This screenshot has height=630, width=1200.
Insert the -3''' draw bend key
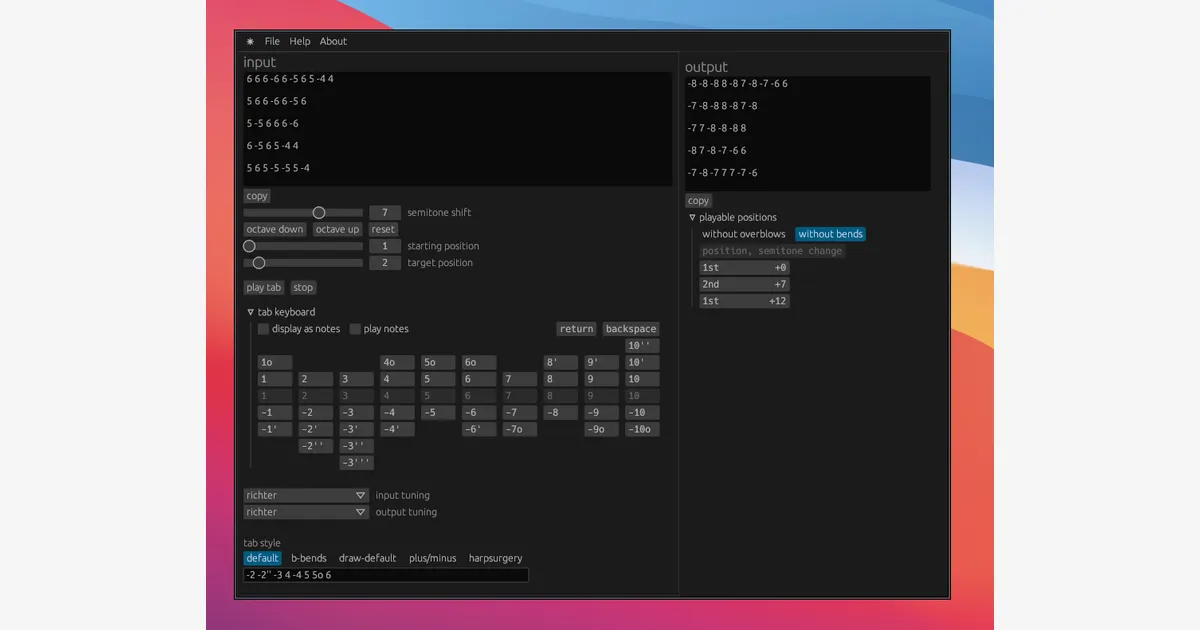(357, 463)
